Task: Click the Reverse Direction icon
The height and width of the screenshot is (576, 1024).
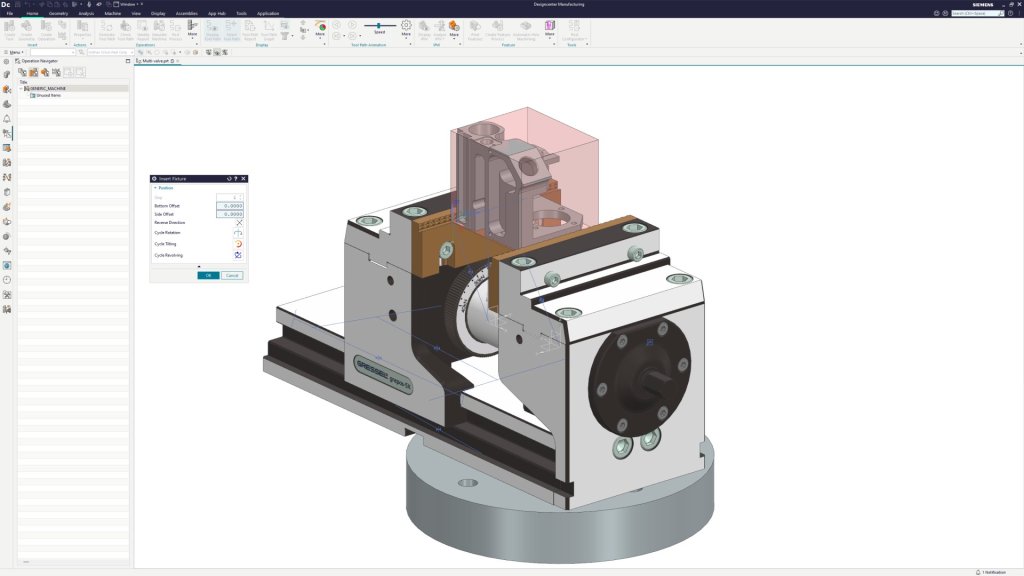Action: [239, 222]
